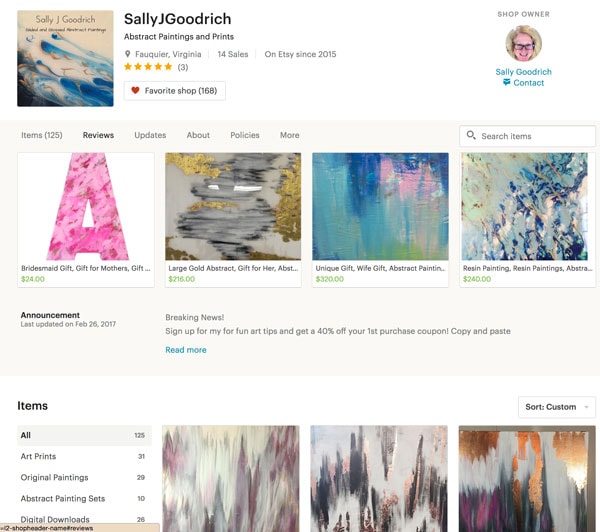Viewport: 600px width, 532px height.
Task: Click the Sally Goodrich owner name link
Action: tap(523, 72)
